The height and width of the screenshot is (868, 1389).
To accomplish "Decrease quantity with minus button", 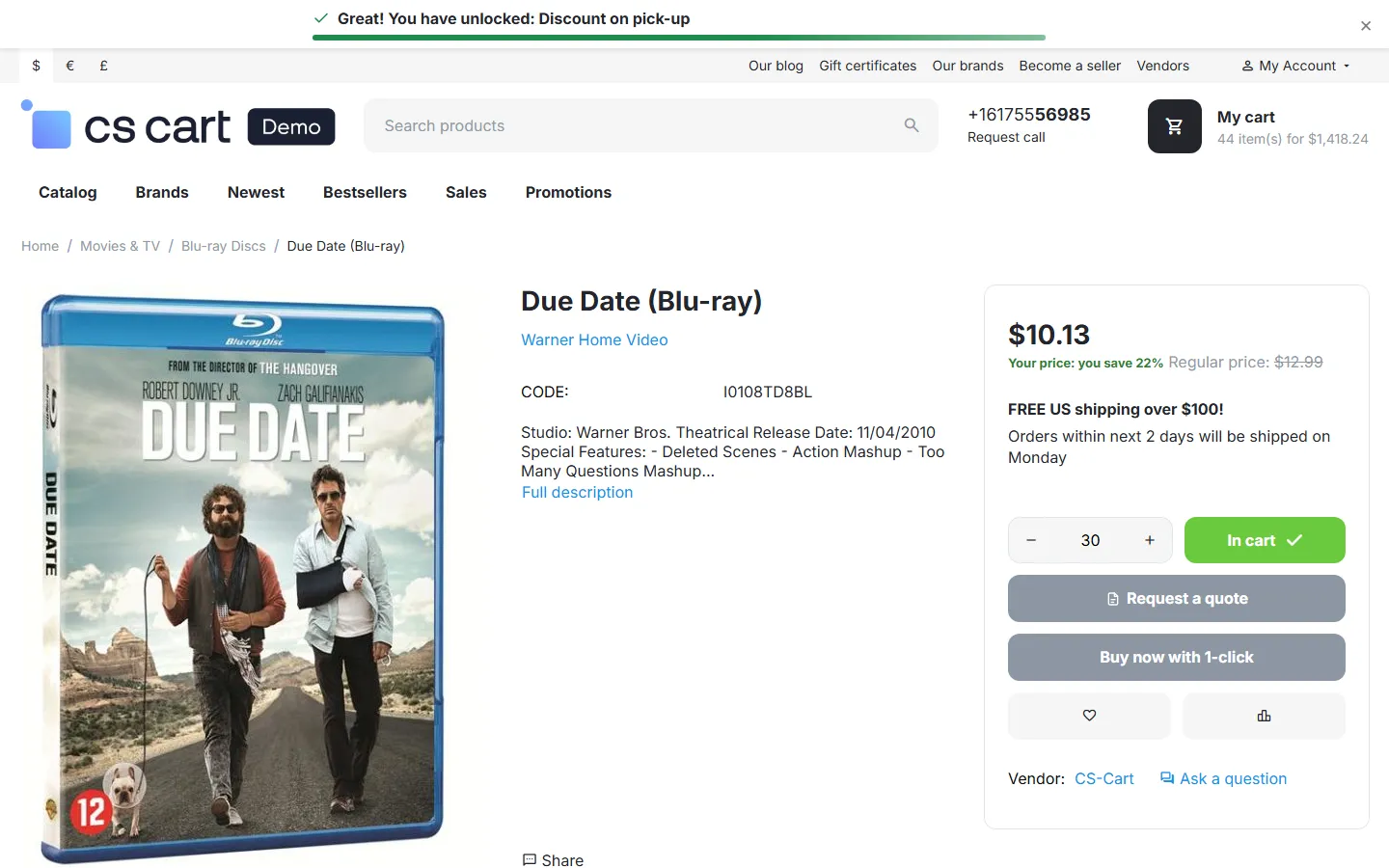I will pos(1031,540).
